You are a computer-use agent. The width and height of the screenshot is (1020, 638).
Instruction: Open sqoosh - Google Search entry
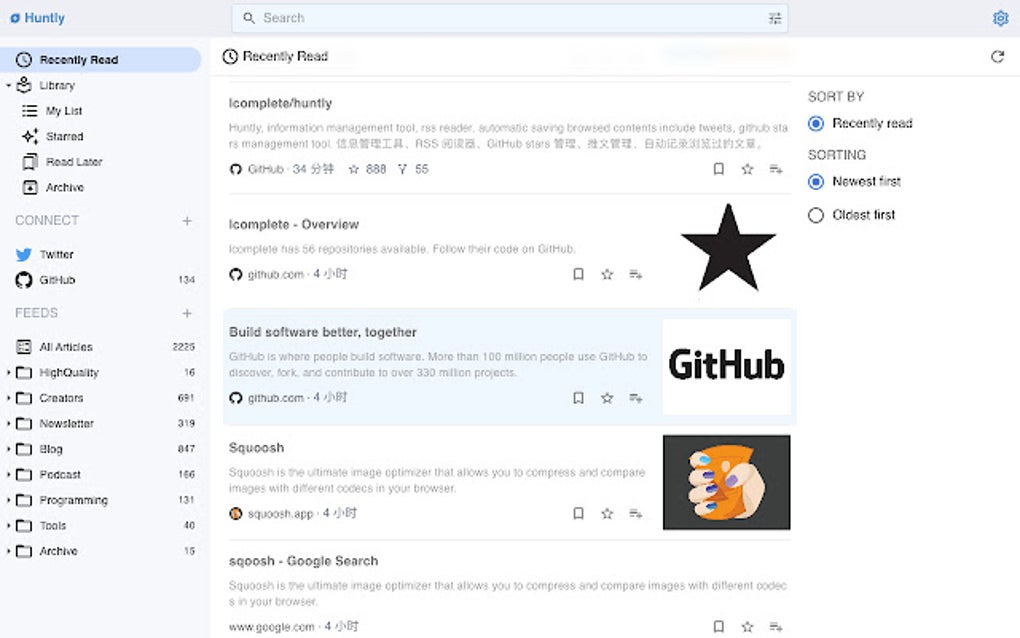coord(303,561)
